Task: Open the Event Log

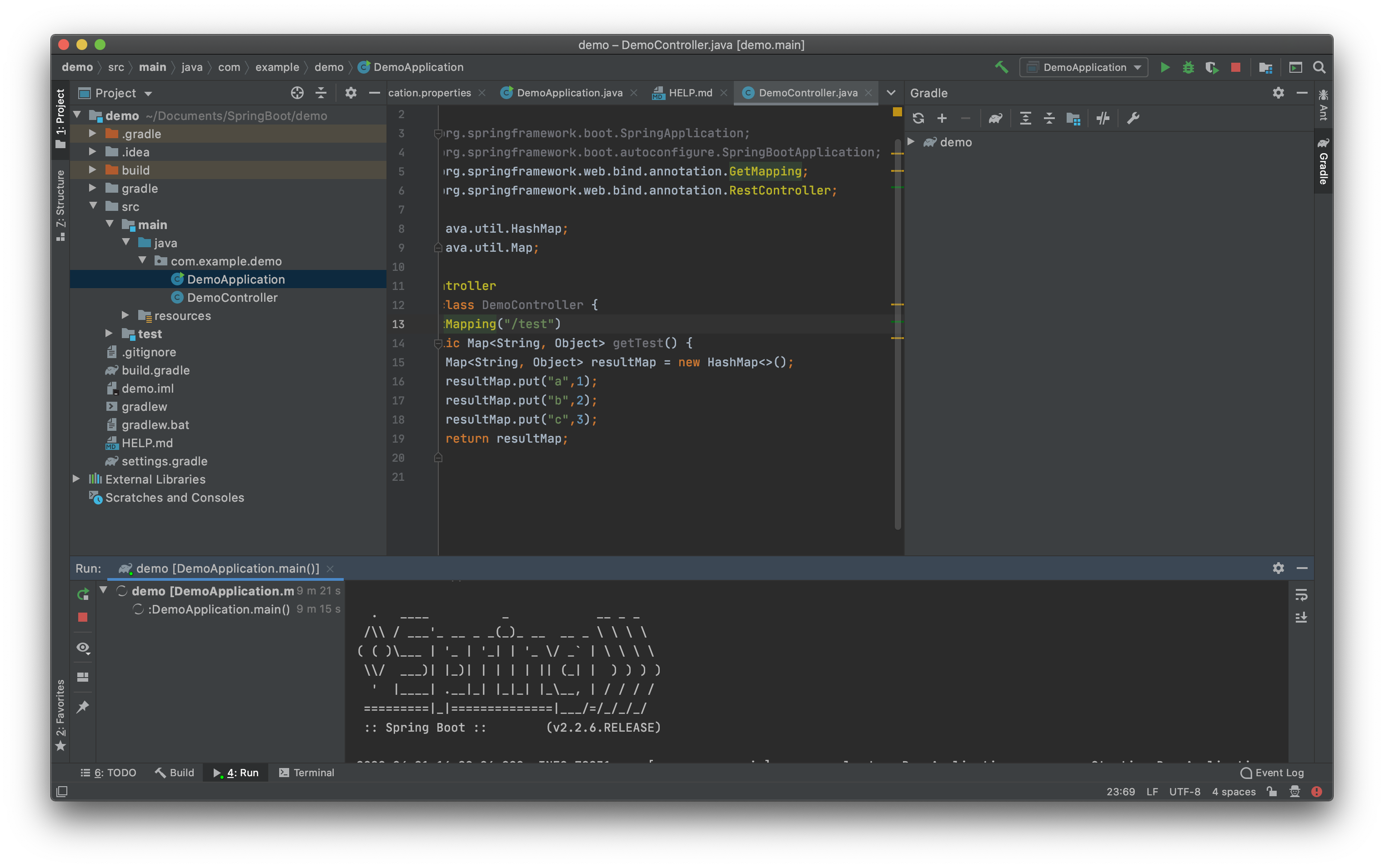Action: [1272, 773]
